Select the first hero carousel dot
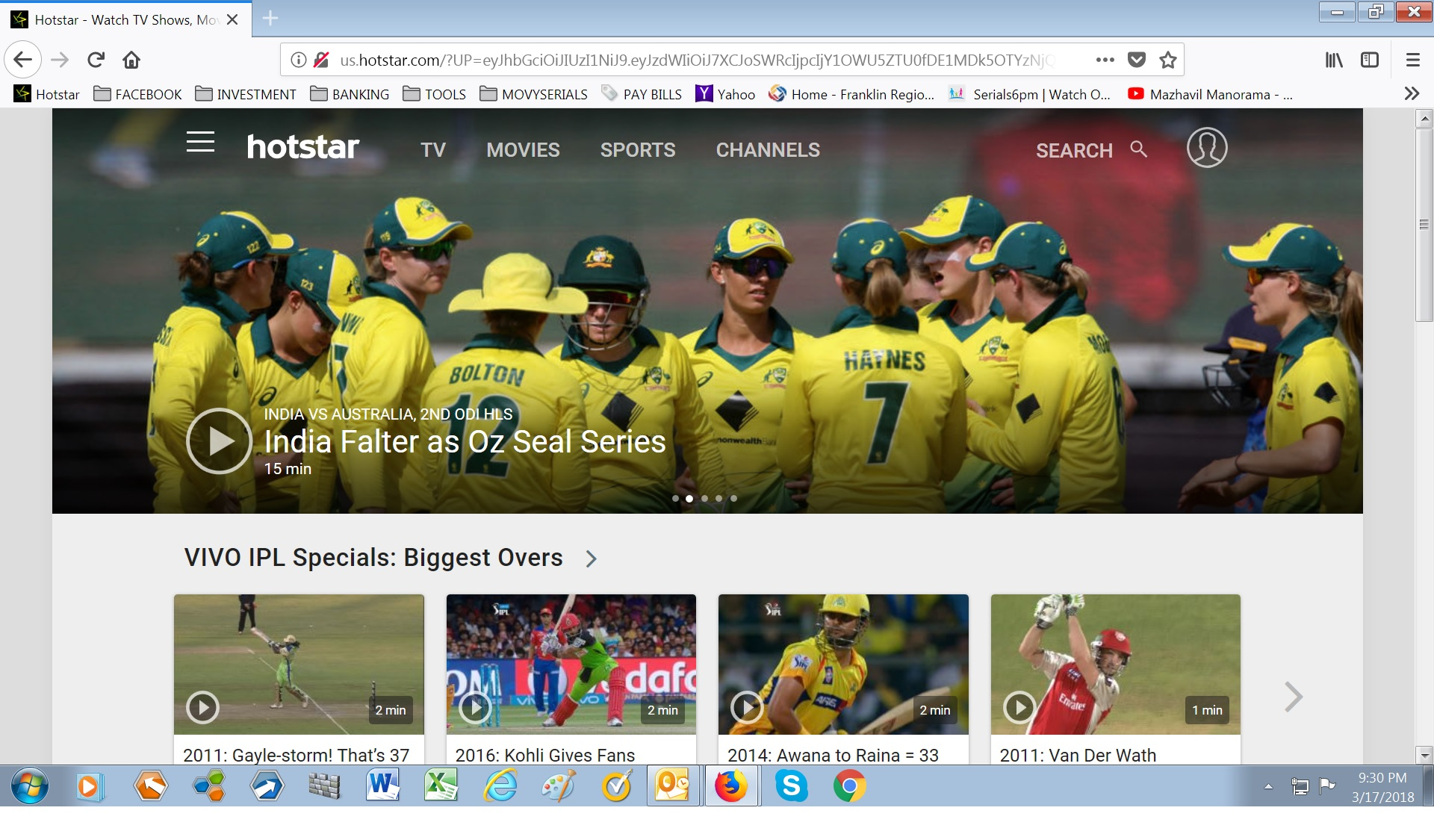The image size is (1434, 840). click(x=675, y=498)
